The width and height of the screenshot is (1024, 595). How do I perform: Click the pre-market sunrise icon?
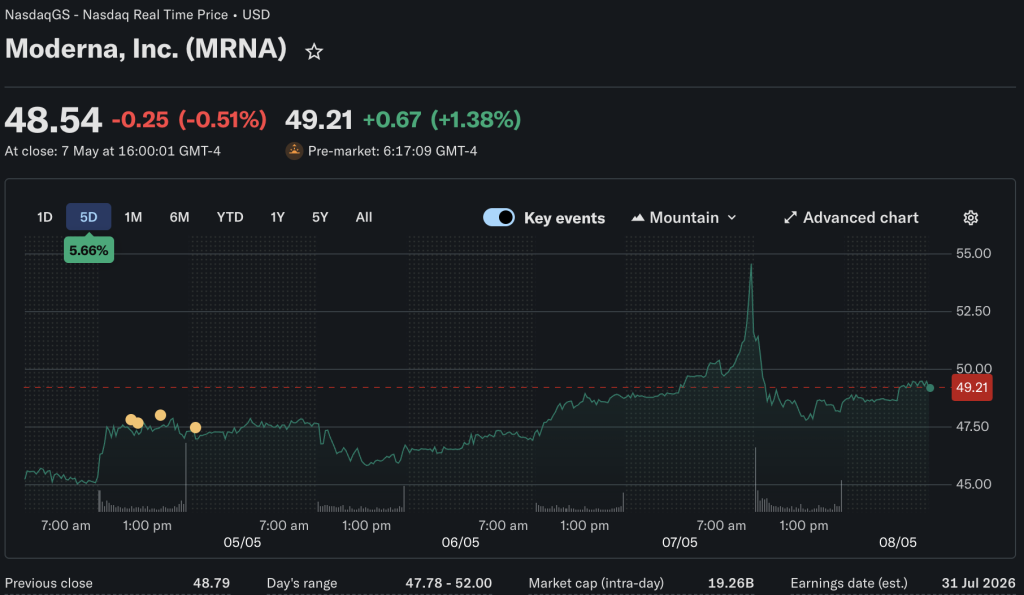tap(294, 151)
